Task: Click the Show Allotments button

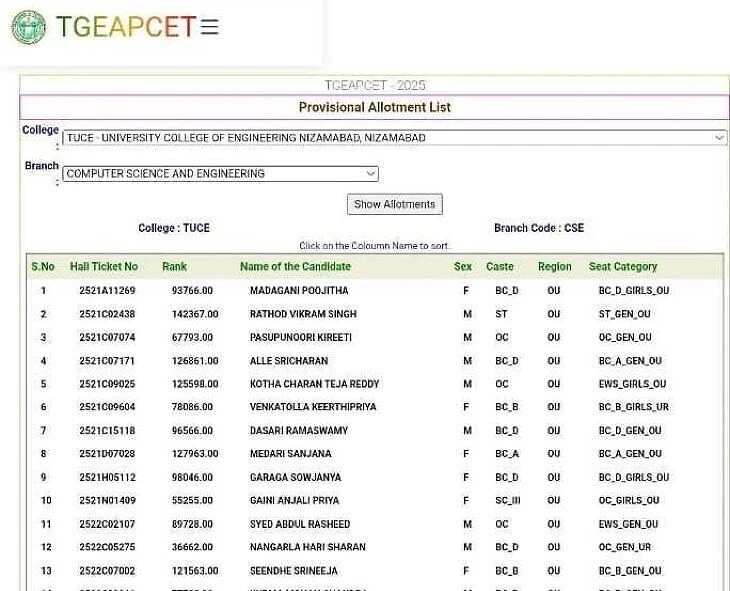Action: pos(394,204)
